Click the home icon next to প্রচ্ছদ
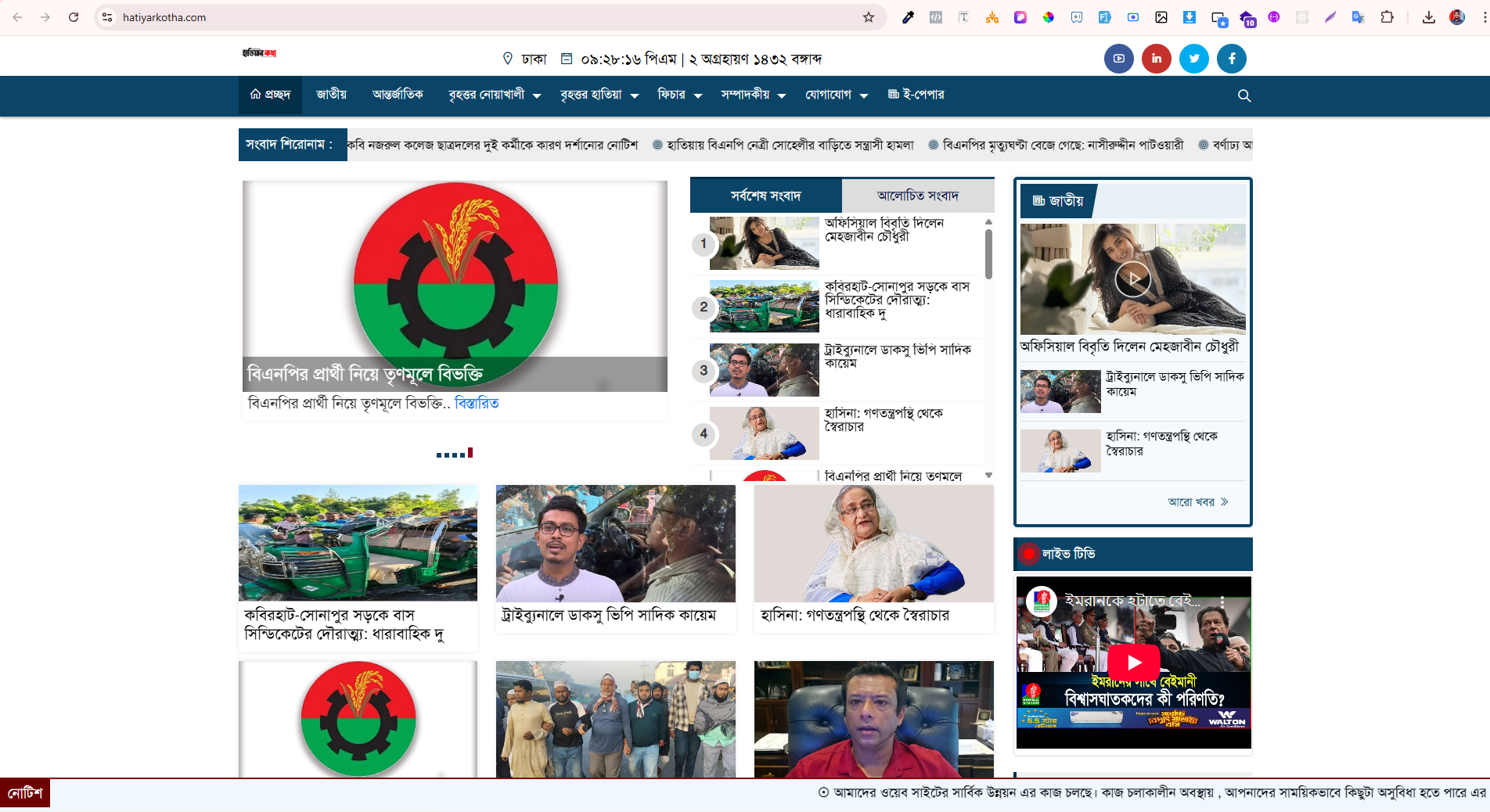Image resolution: width=1490 pixels, height=812 pixels. (x=255, y=95)
